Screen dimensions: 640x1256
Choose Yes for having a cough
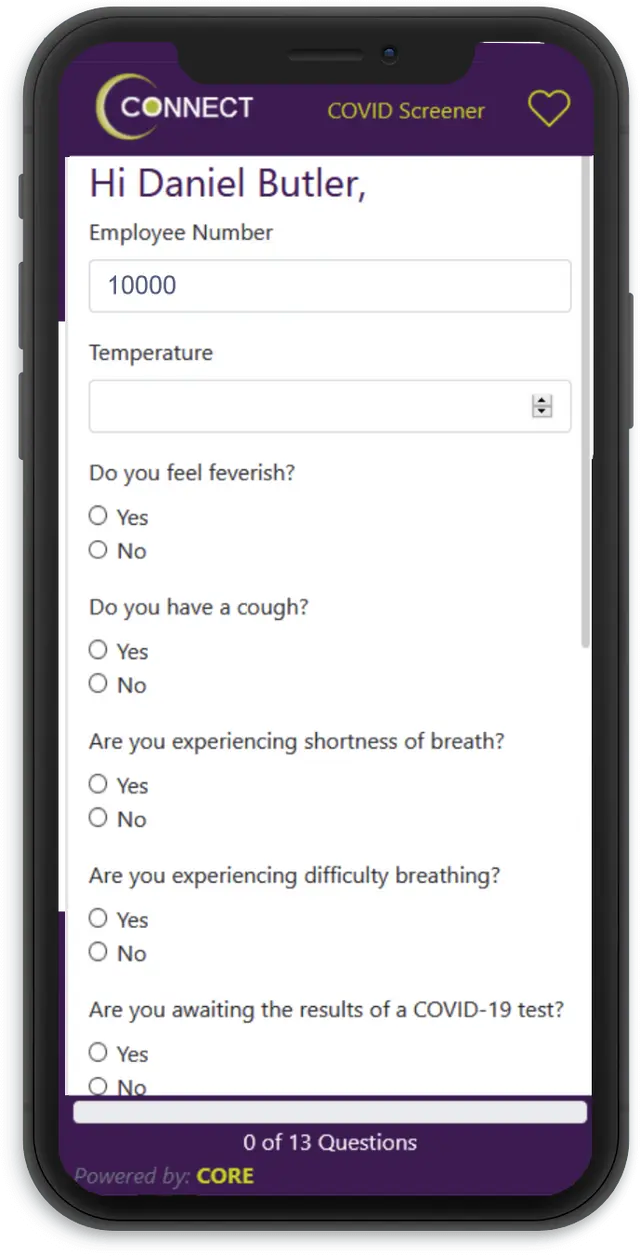[x=98, y=650]
